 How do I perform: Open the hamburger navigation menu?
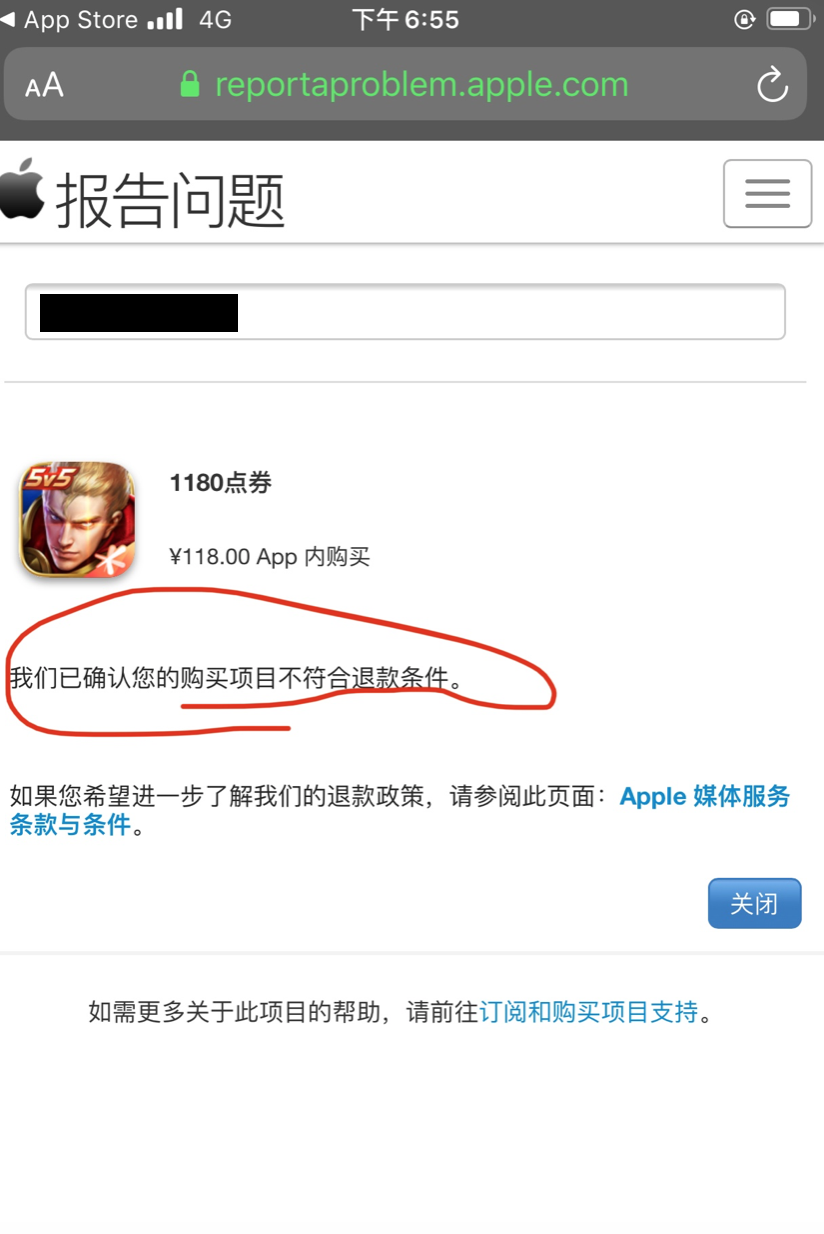click(x=767, y=193)
